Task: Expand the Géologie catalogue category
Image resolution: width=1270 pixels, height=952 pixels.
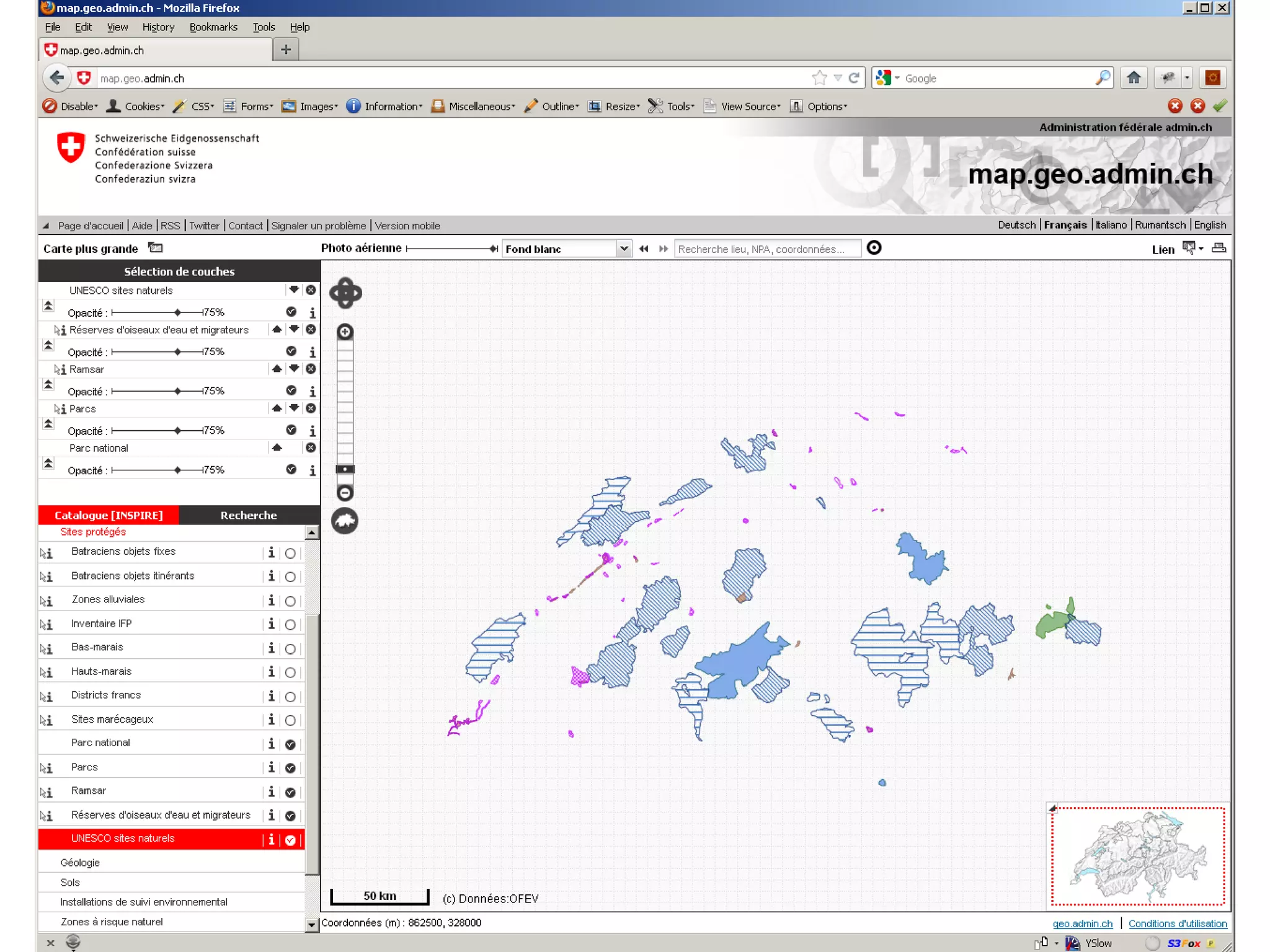Action: (80, 863)
